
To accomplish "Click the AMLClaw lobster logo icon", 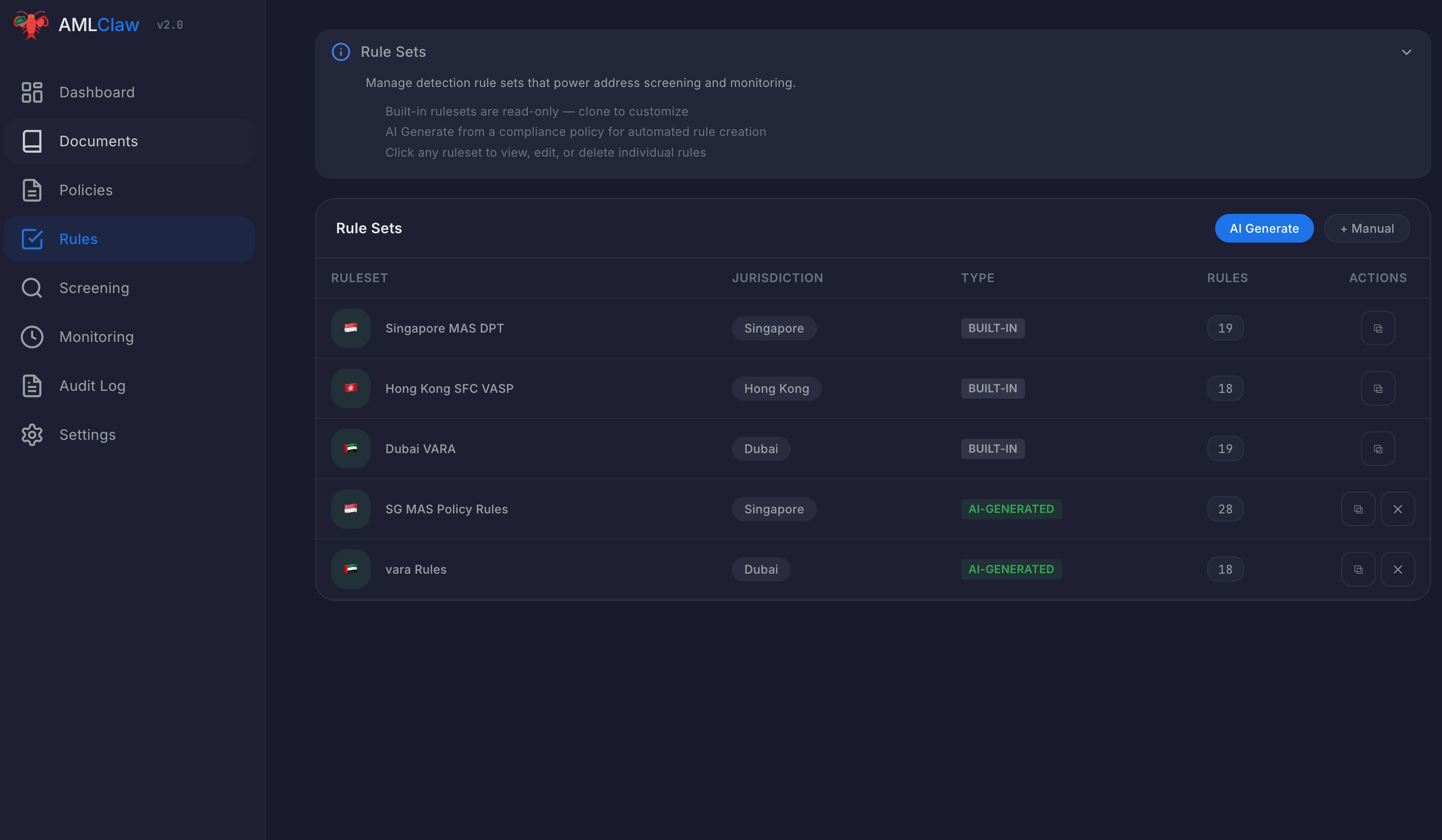I will click(x=31, y=25).
